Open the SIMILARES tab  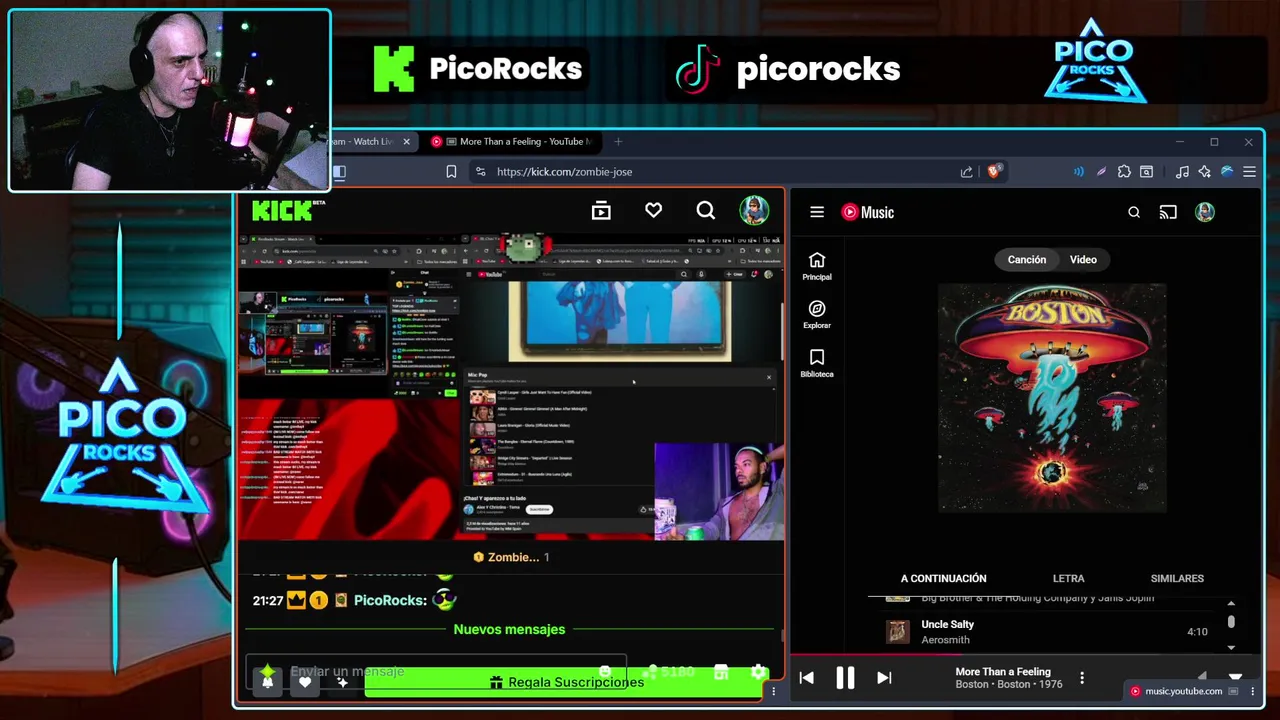coord(1177,578)
